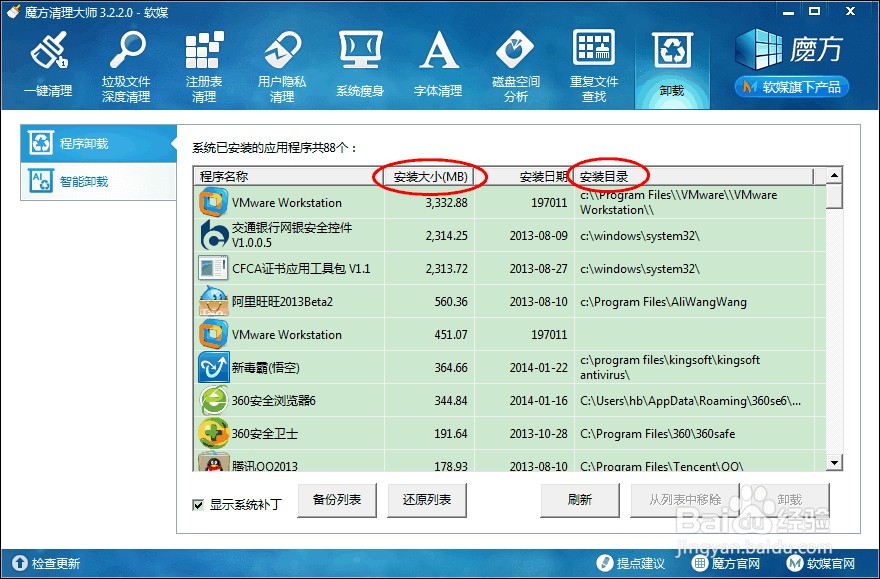Screen dimensions: 880x579
Task: Click the program list scrollbar thumb
Action: [835, 196]
